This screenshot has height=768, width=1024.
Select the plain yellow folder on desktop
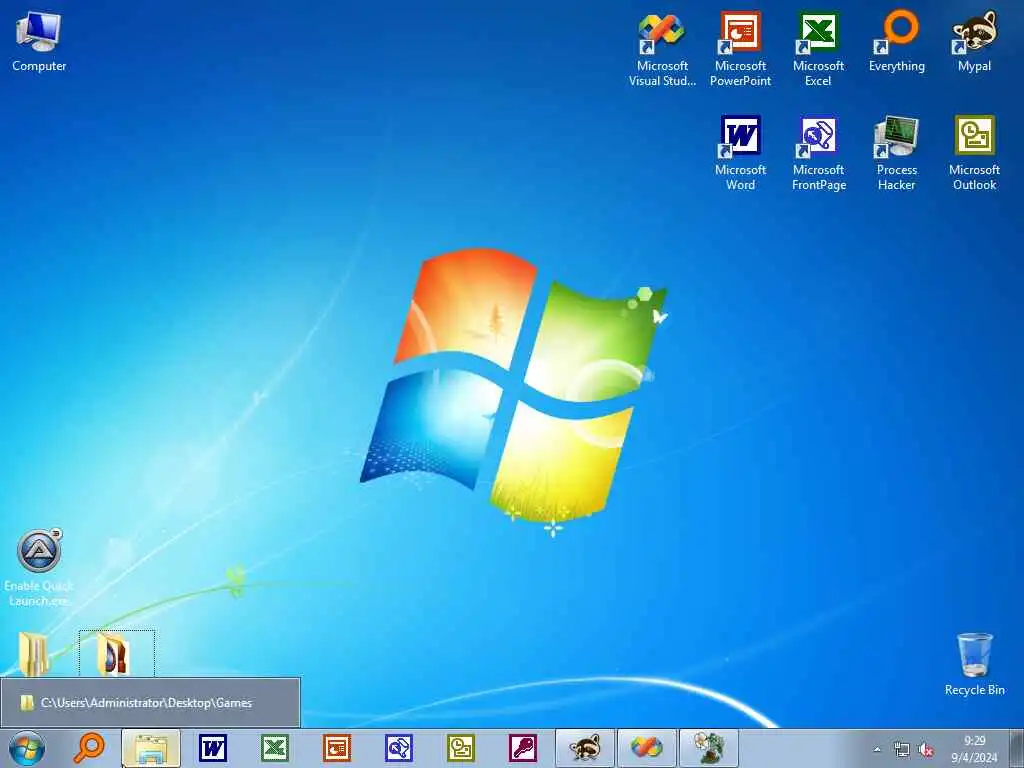pos(34,654)
